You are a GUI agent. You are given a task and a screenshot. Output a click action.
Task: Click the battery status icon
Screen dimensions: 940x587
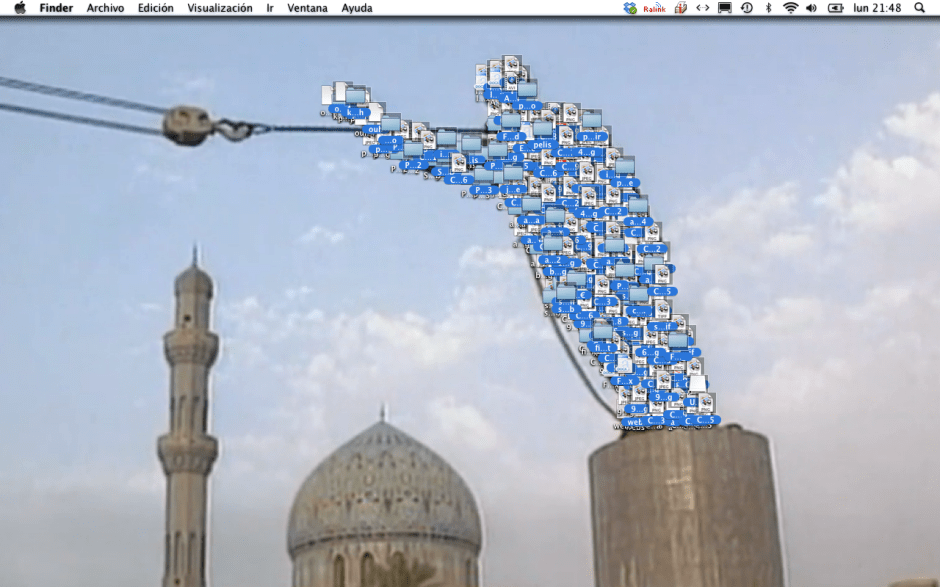coord(835,8)
